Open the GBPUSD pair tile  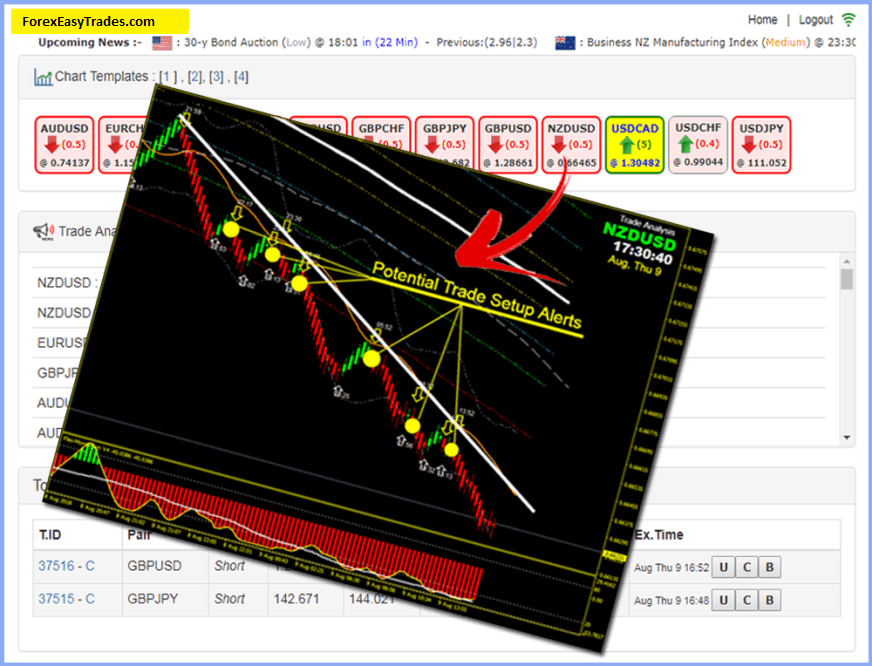(508, 145)
